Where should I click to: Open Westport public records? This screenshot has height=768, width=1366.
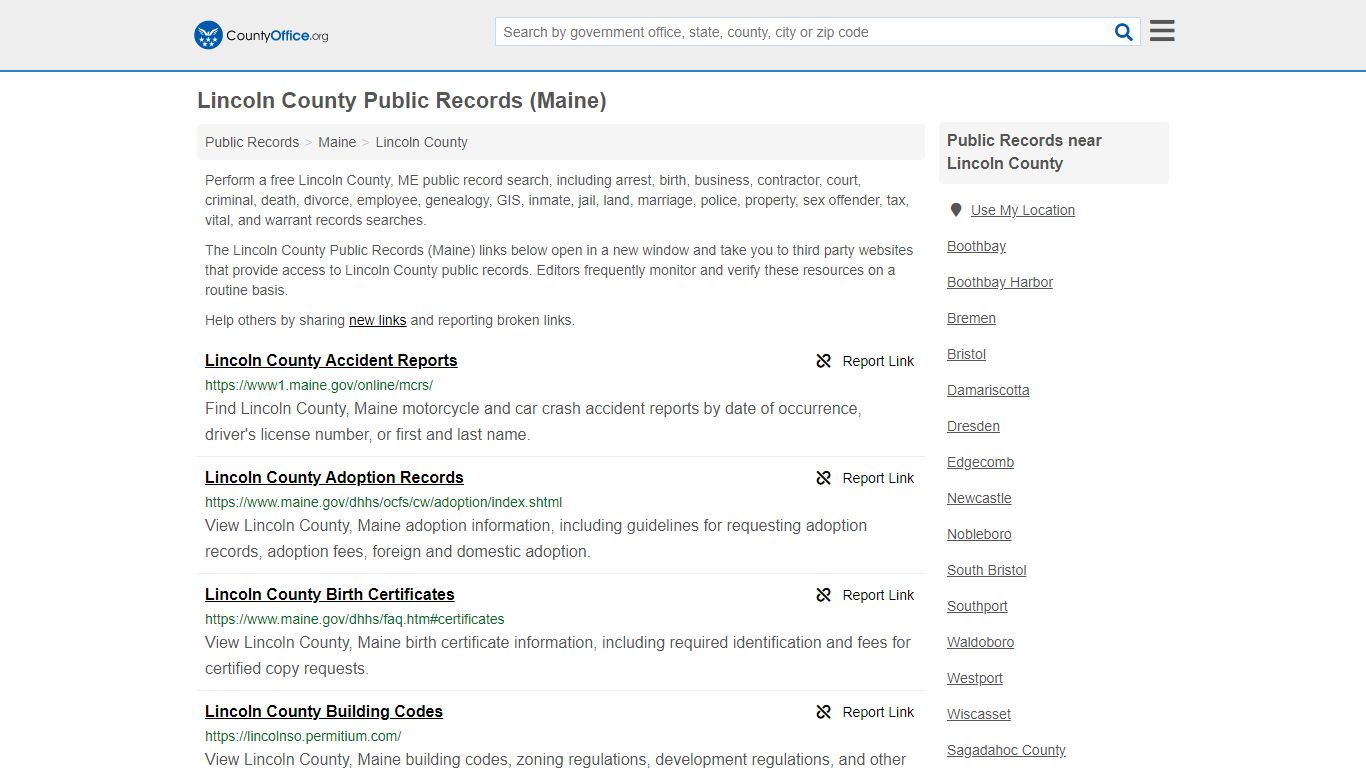975,678
